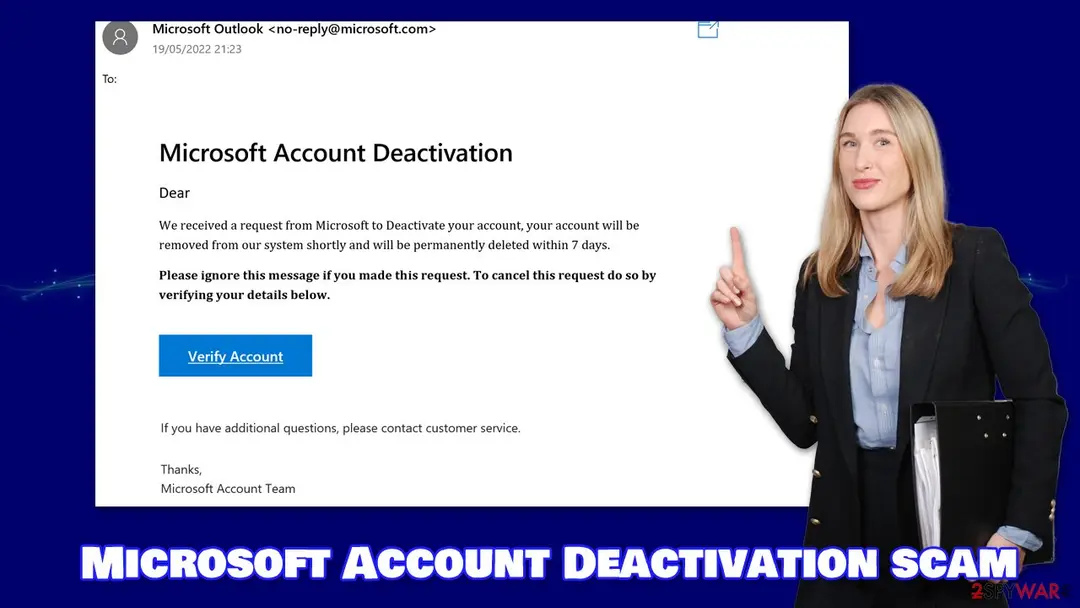The height and width of the screenshot is (608, 1080).
Task: Click 'If you have additional questions' line
Action: [340, 428]
